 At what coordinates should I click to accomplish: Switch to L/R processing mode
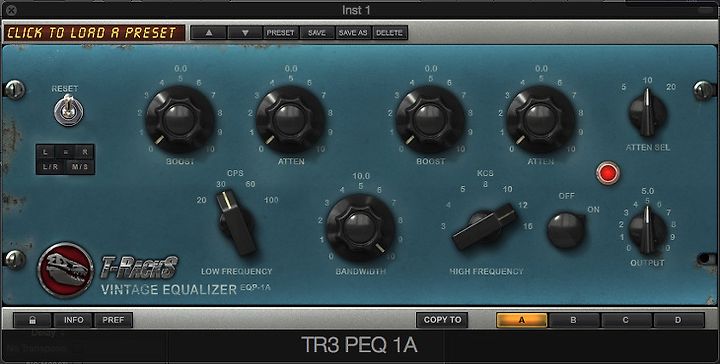[x=51, y=167]
